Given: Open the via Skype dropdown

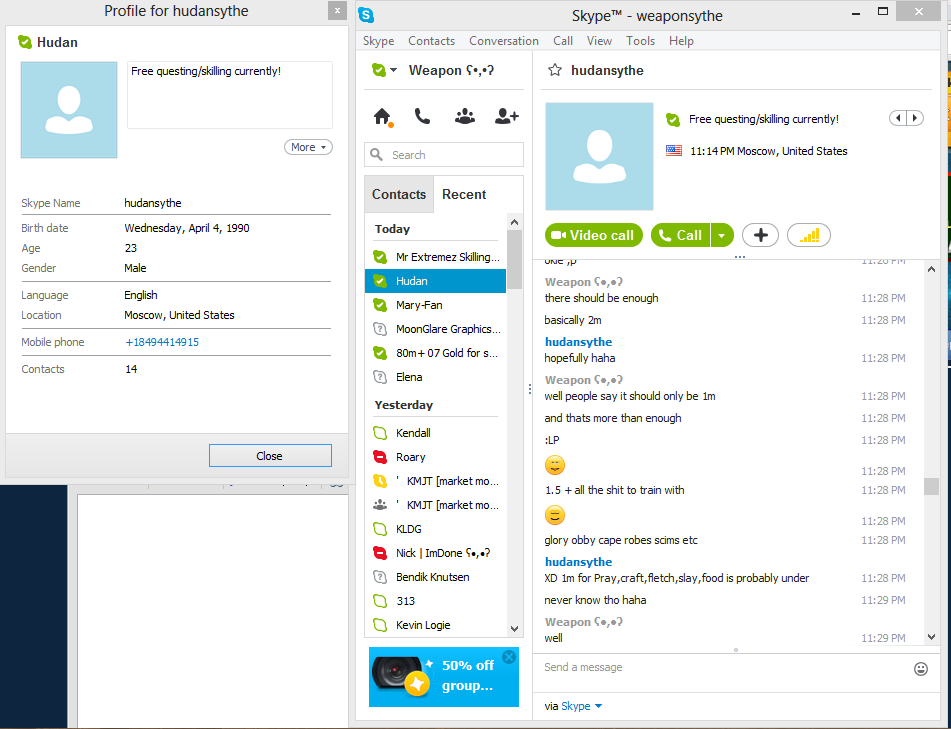Looking at the screenshot, I should point(581,706).
